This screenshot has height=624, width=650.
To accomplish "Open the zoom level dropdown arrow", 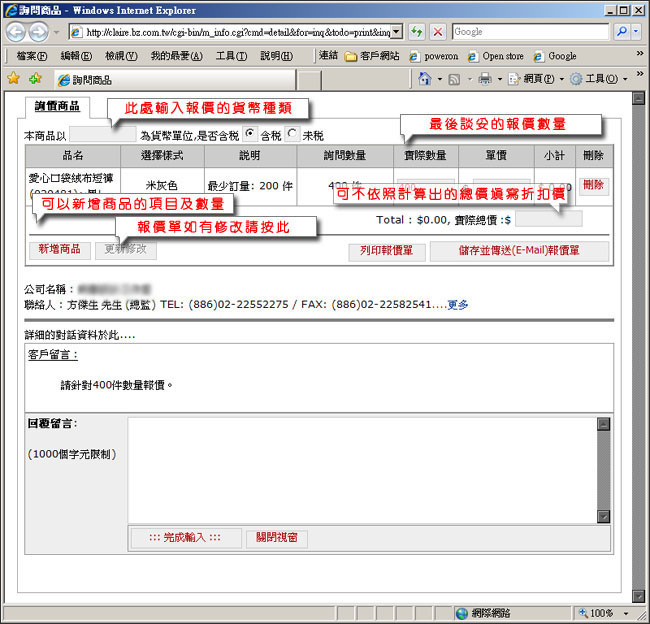I will point(626,614).
